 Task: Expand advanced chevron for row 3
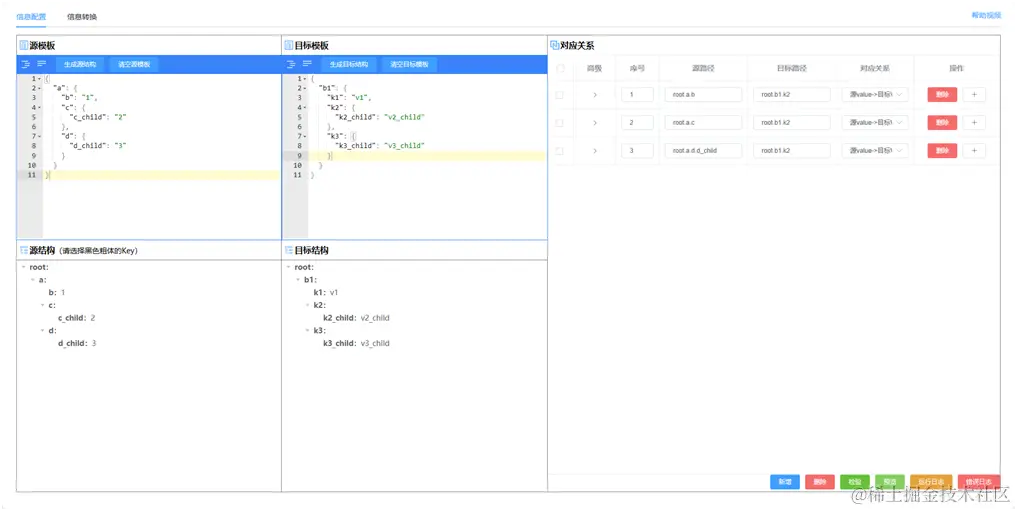click(x=595, y=150)
